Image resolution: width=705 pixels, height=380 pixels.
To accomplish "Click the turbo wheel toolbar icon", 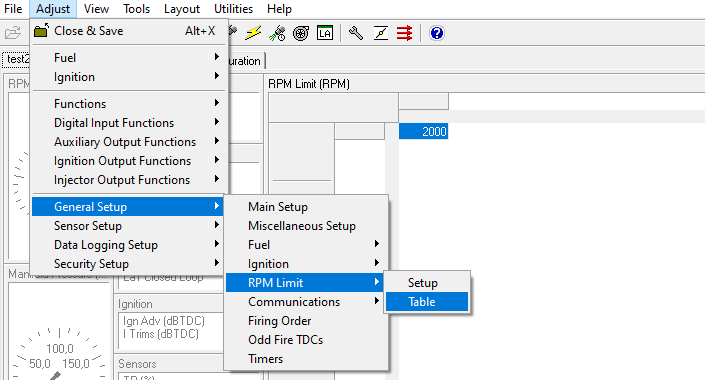I will click(x=301, y=33).
